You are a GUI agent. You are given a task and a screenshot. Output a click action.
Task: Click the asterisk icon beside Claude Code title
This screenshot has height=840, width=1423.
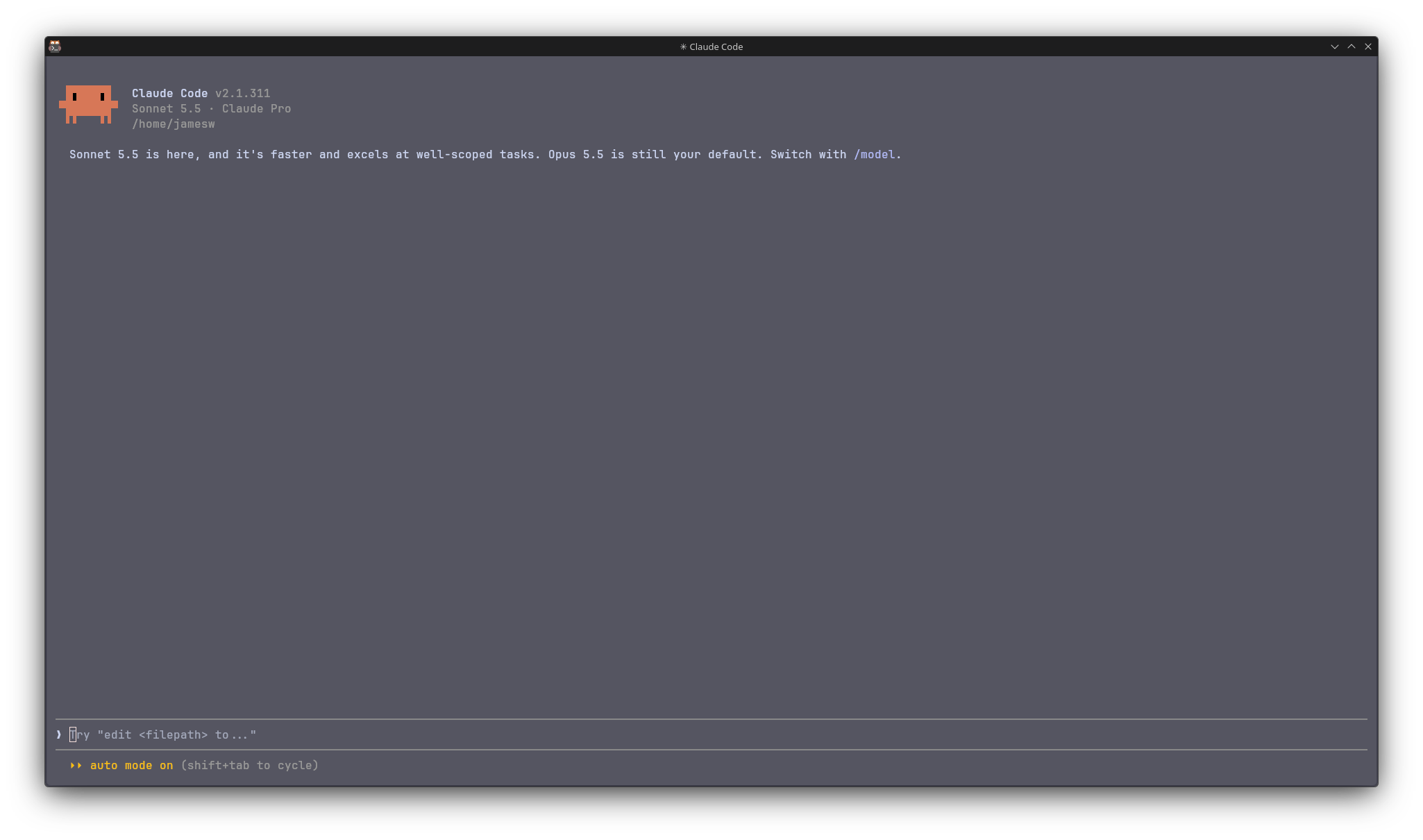[x=683, y=47]
